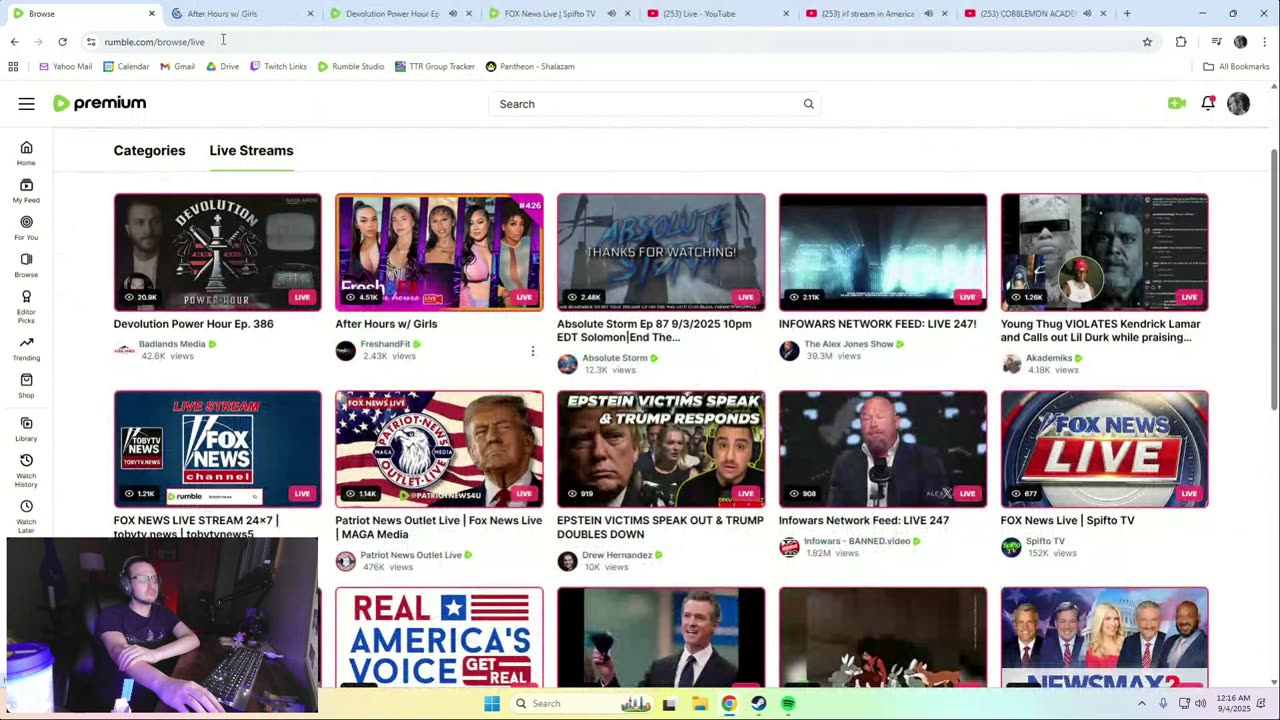Select Browse in the sidebar

click(x=26, y=265)
